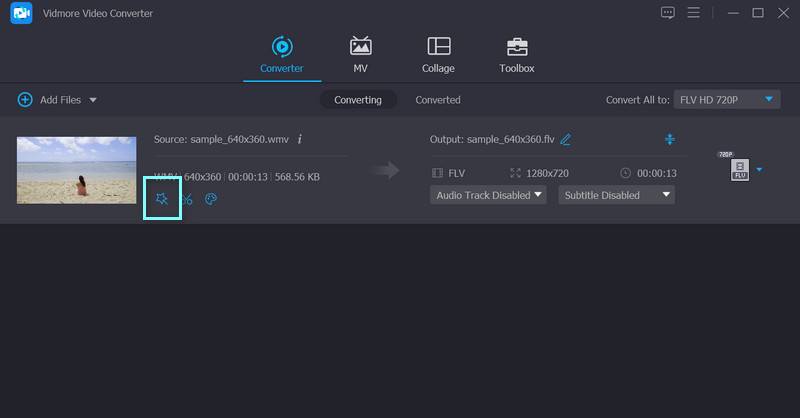
Task: Rename output file with pencil icon
Action: pos(566,139)
